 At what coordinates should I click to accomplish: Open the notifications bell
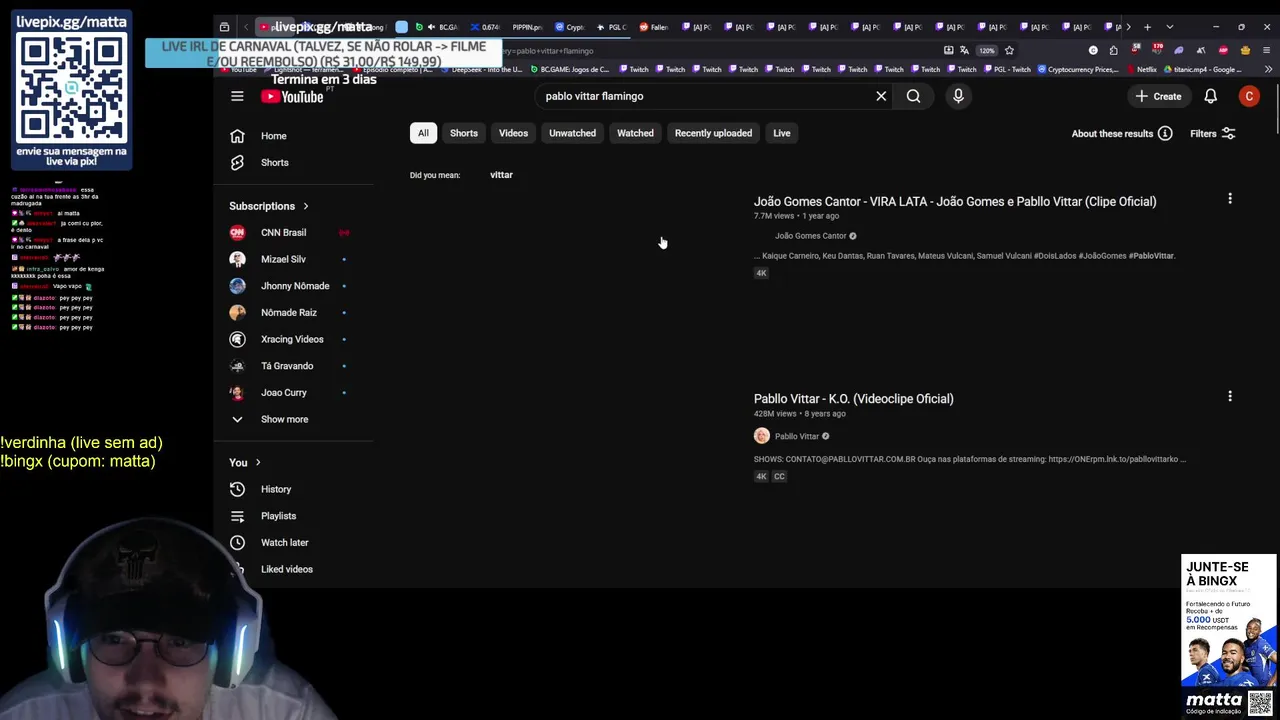pyautogui.click(x=1210, y=96)
